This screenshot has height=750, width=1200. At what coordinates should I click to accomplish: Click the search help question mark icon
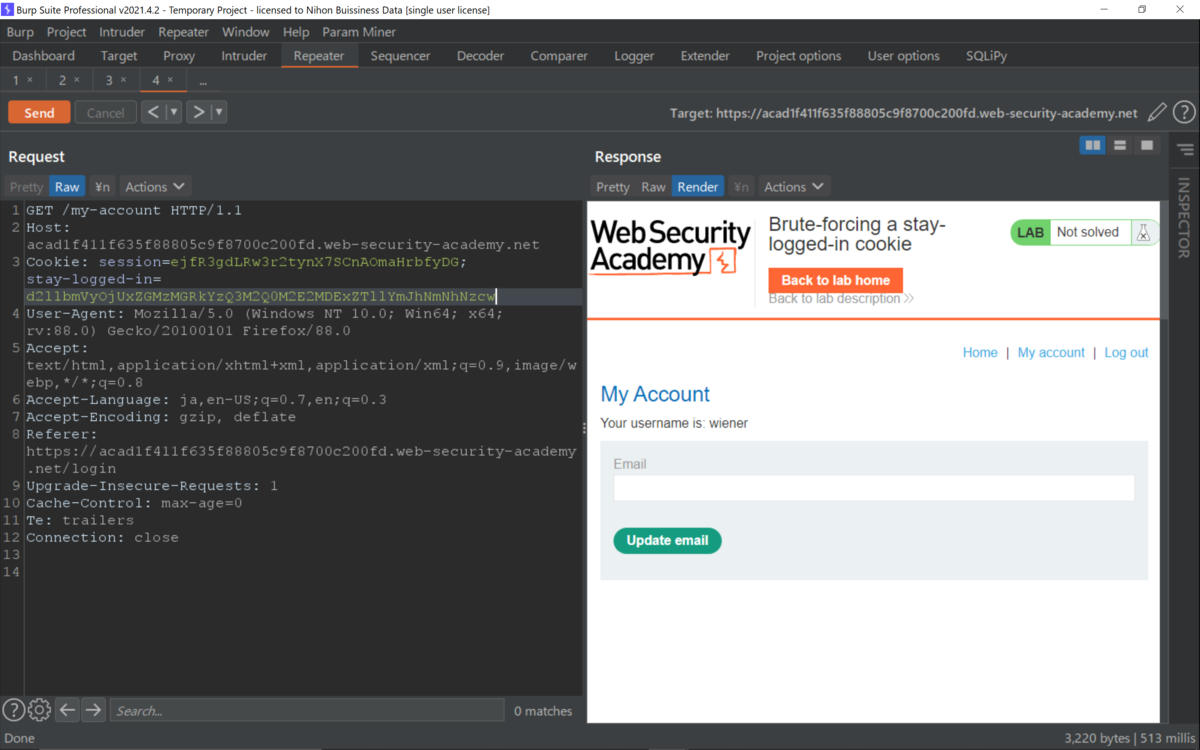point(13,710)
